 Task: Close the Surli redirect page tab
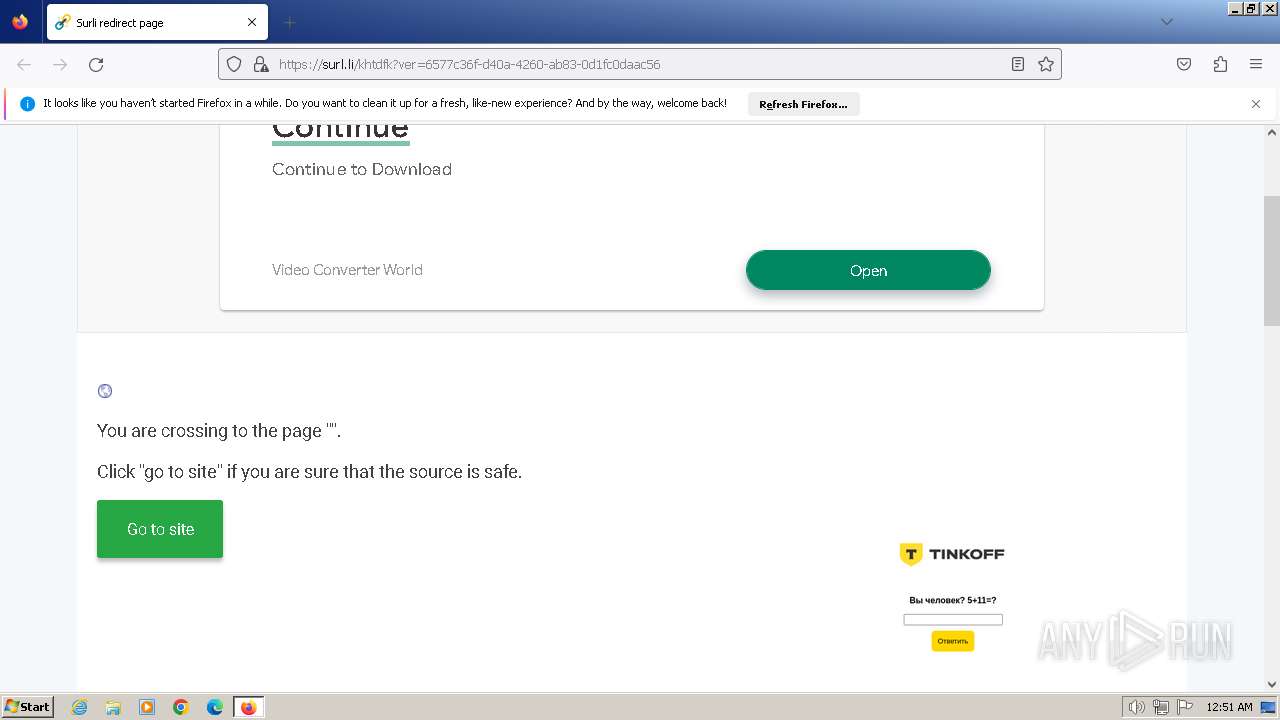coord(252,22)
